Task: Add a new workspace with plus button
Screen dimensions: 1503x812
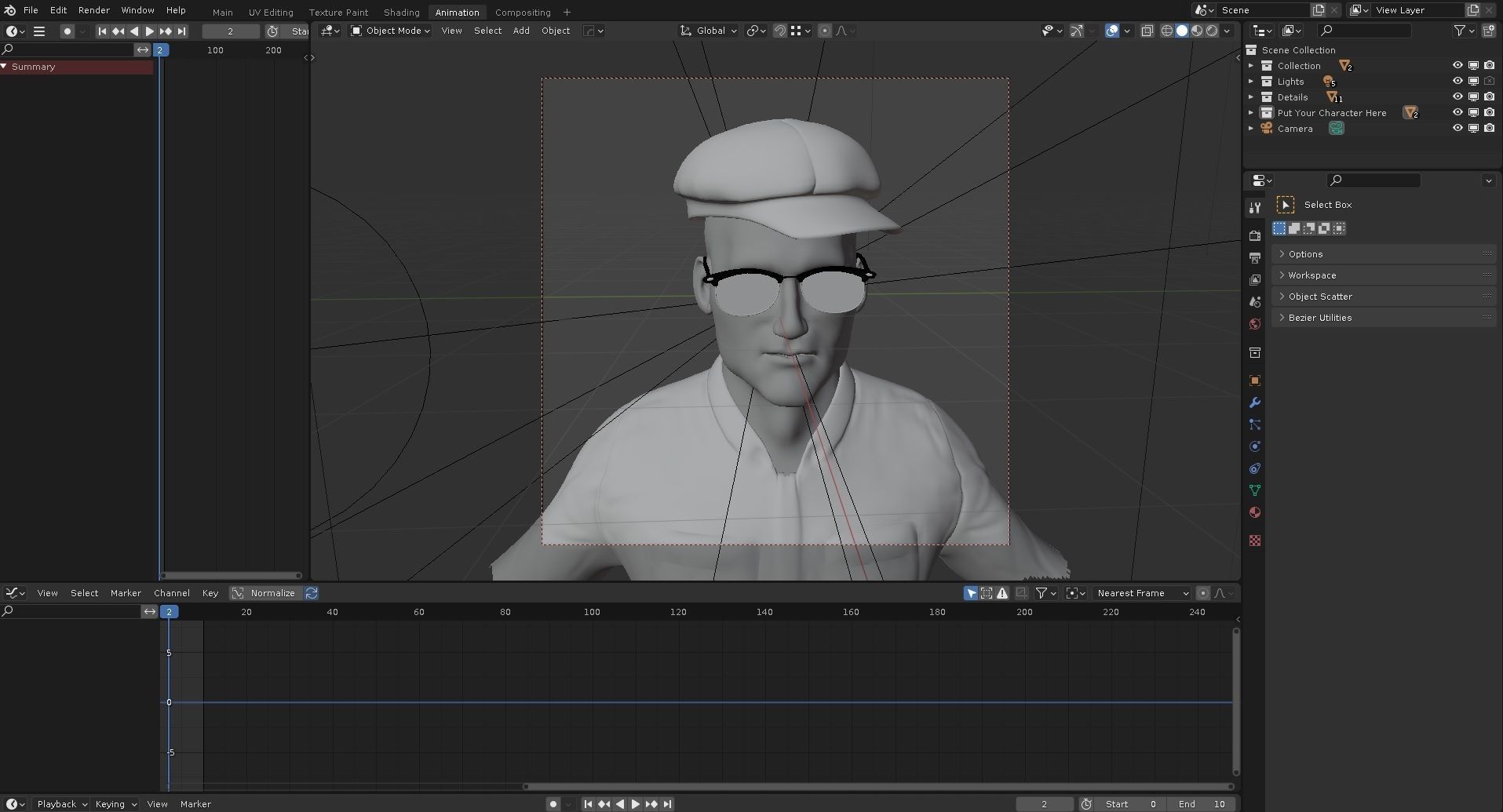Action: tap(567, 13)
